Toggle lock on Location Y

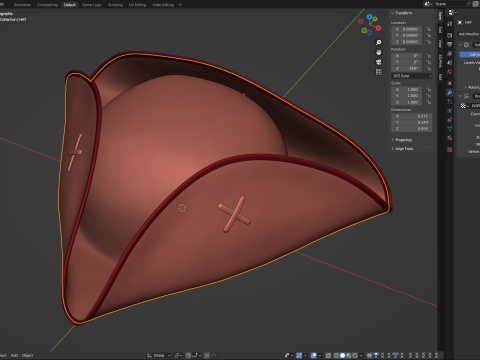click(x=429, y=35)
